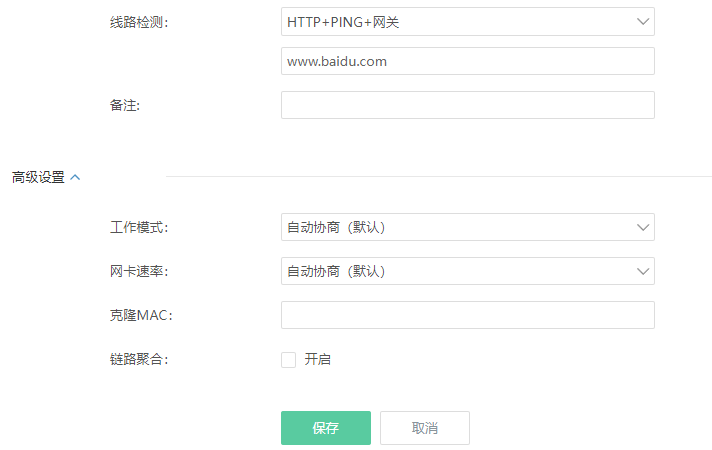Click the 保存 button
Viewport: 712px width, 450px height.
tap(326, 428)
